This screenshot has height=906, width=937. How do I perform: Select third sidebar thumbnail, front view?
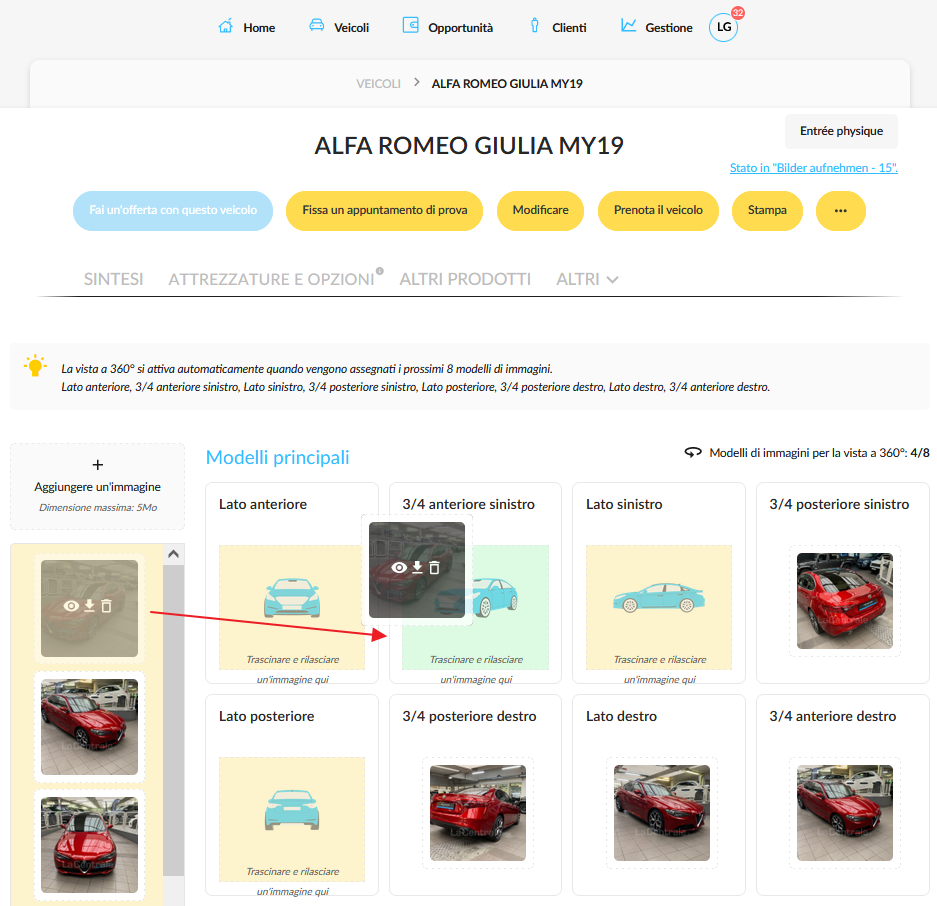point(90,845)
